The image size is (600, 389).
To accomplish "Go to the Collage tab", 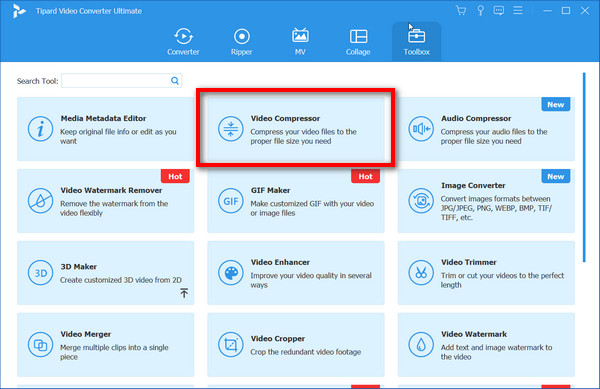I will click(358, 41).
